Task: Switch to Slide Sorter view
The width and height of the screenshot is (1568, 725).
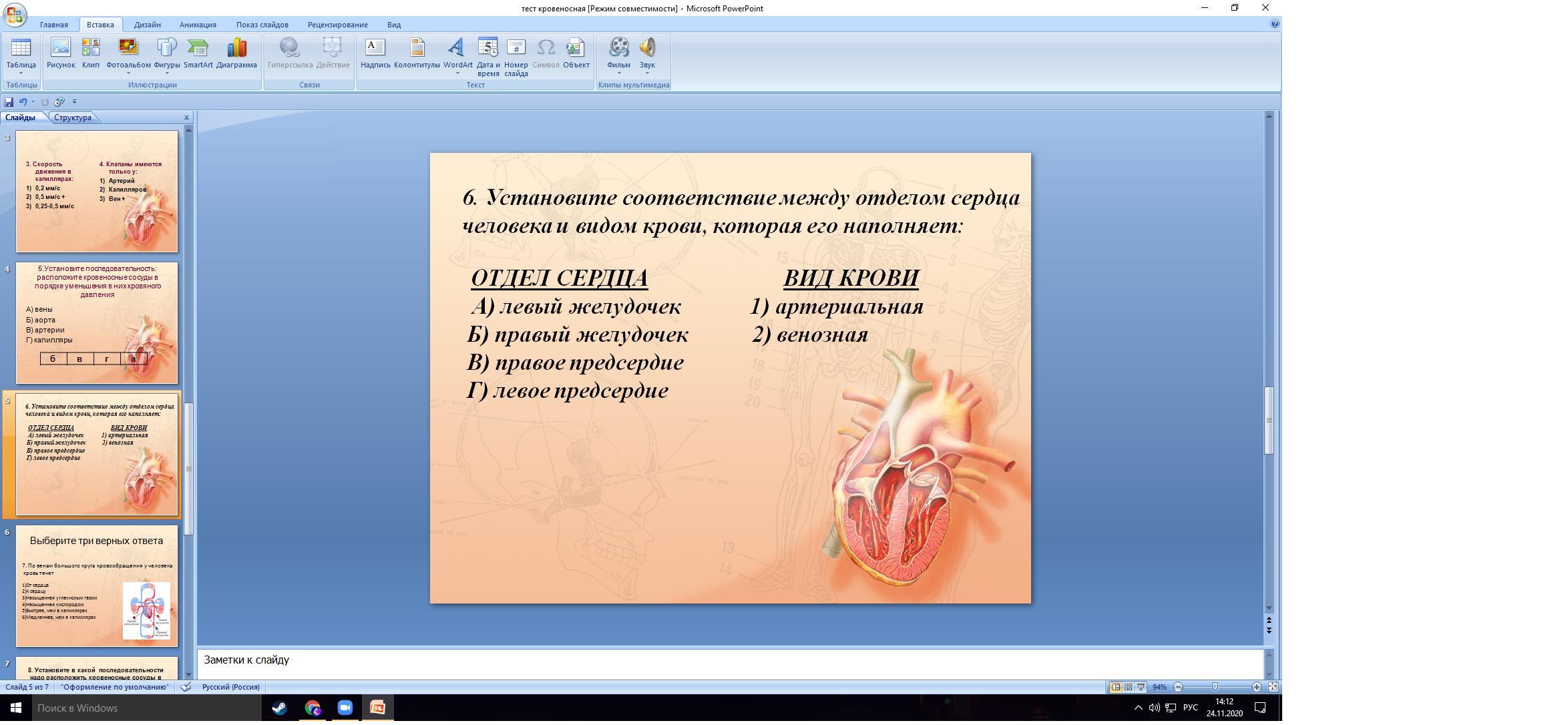Action: [x=1128, y=687]
